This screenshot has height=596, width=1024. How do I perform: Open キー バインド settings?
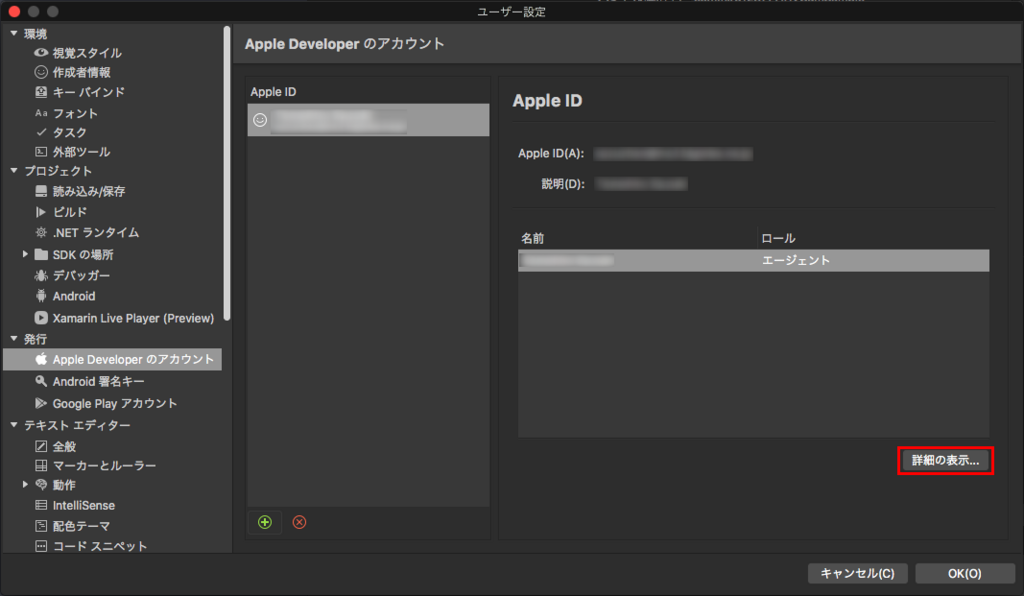[88, 92]
